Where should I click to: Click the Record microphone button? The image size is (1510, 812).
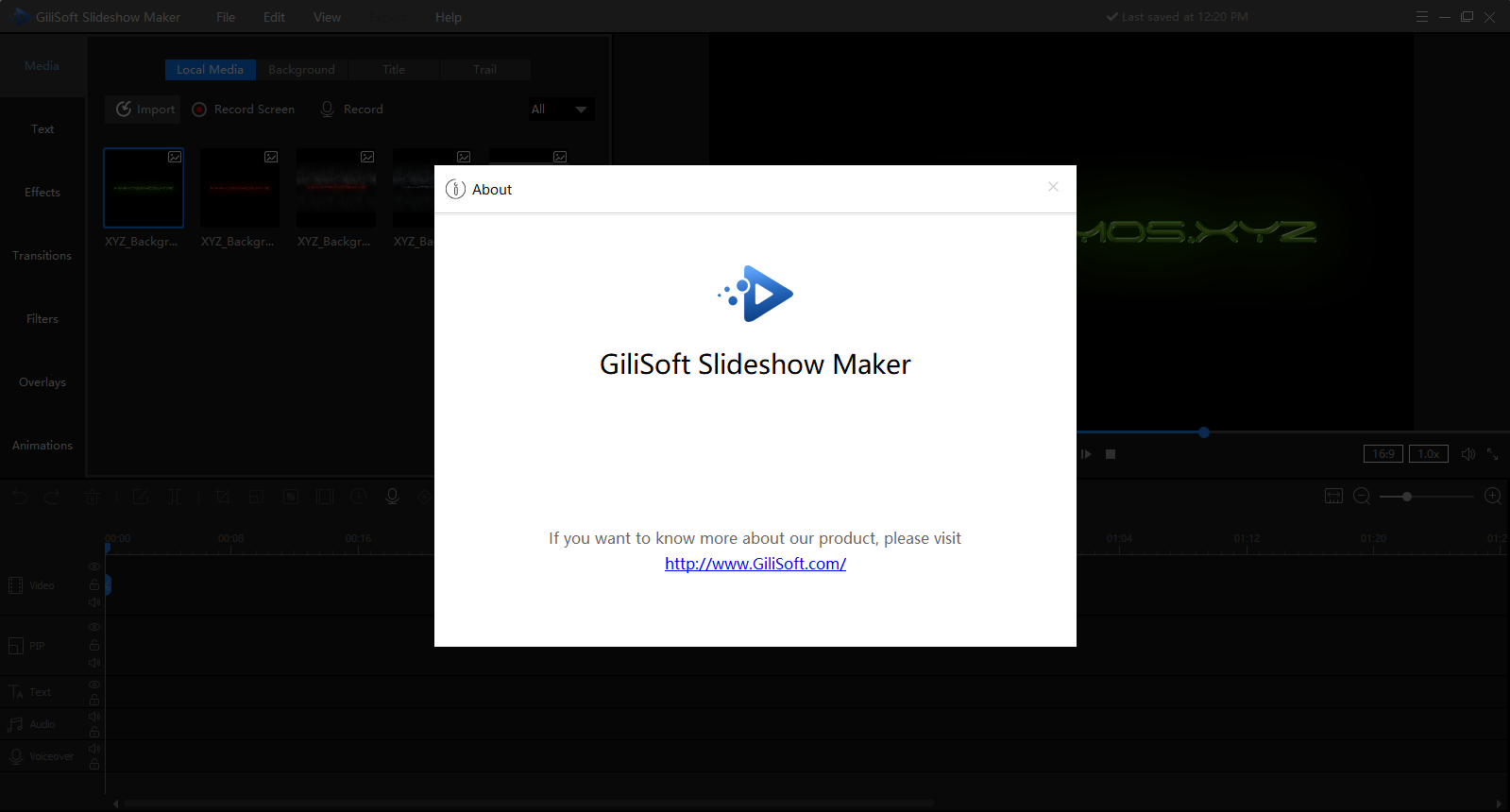tap(352, 110)
